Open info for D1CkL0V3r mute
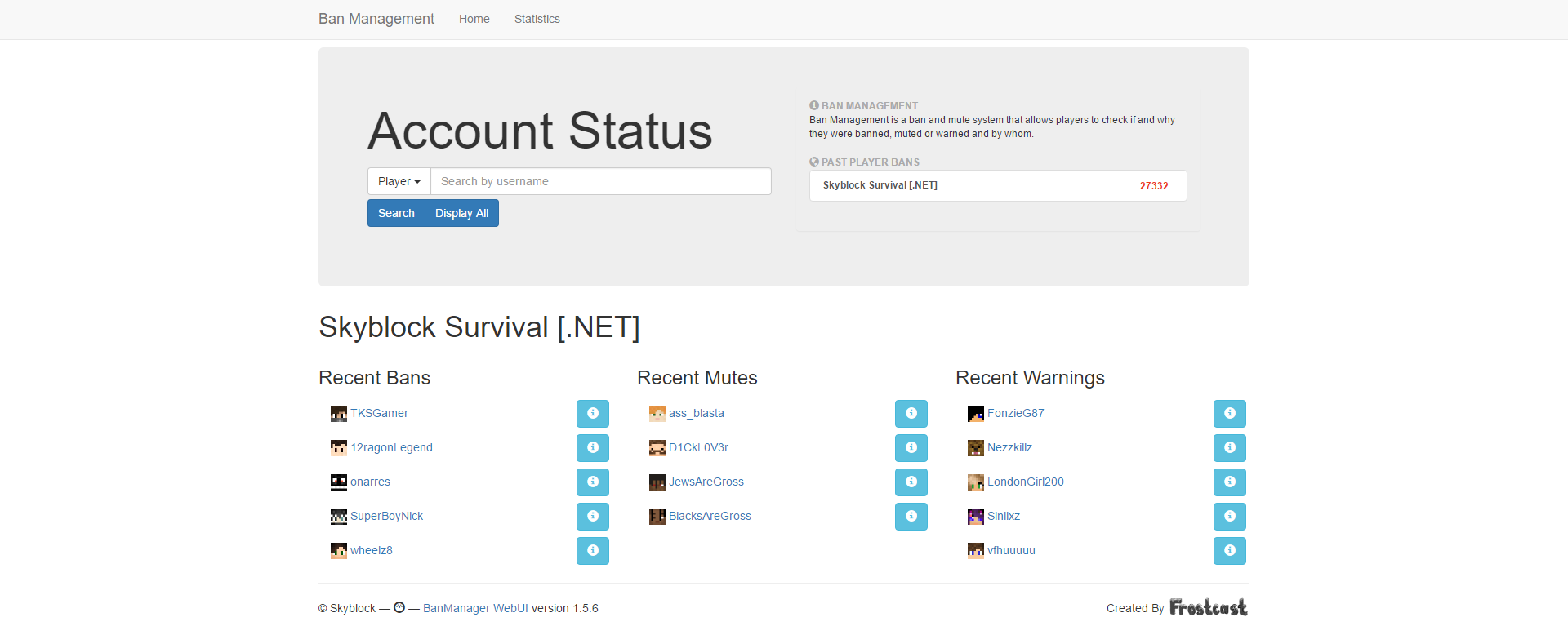Viewport: 1568px width, 644px height. click(x=911, y=448)
